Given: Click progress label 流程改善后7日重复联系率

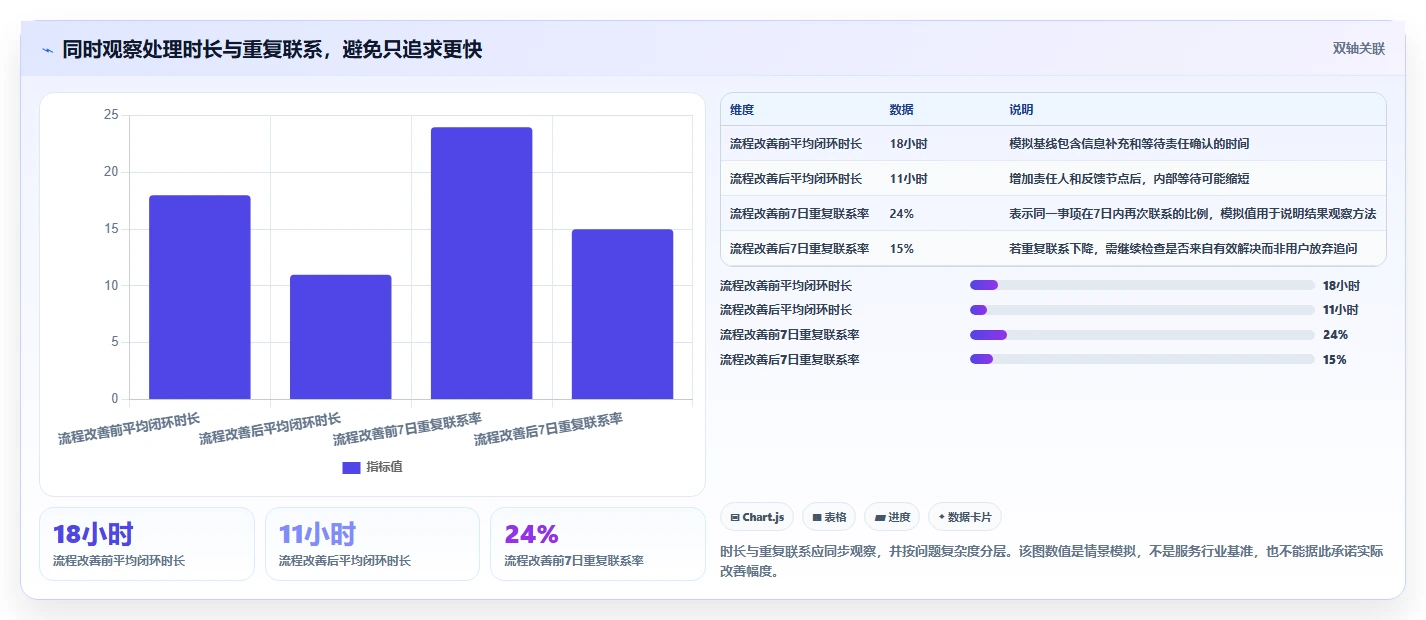Looking at the screenshot, I should point(789,360).
